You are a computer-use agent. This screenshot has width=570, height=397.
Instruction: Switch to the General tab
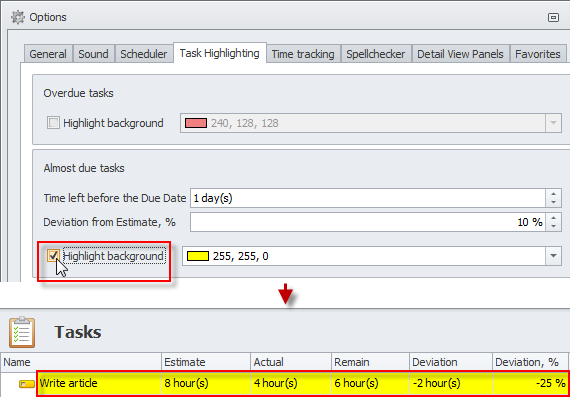coord(48,54)
